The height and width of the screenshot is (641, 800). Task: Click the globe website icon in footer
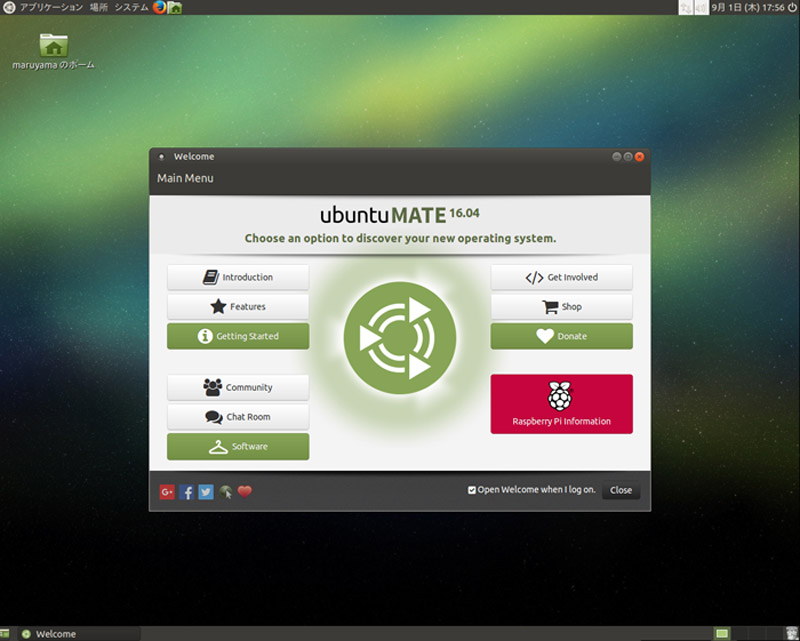tap(226, 492)
